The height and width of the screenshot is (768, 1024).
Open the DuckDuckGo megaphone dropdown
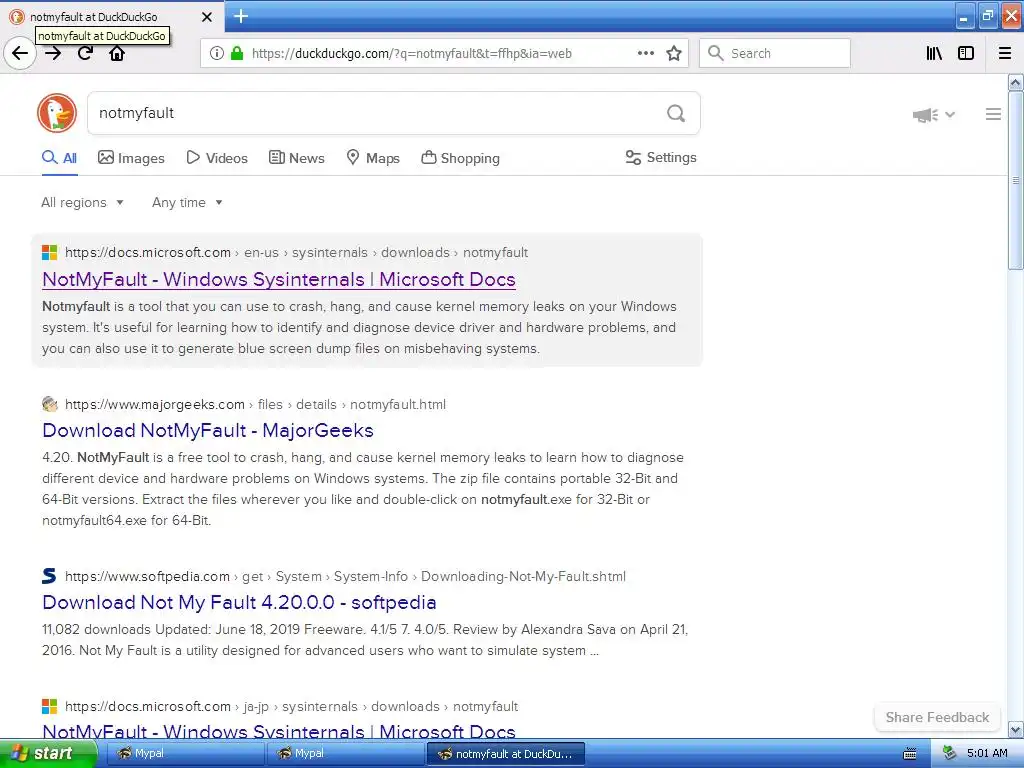934,116
